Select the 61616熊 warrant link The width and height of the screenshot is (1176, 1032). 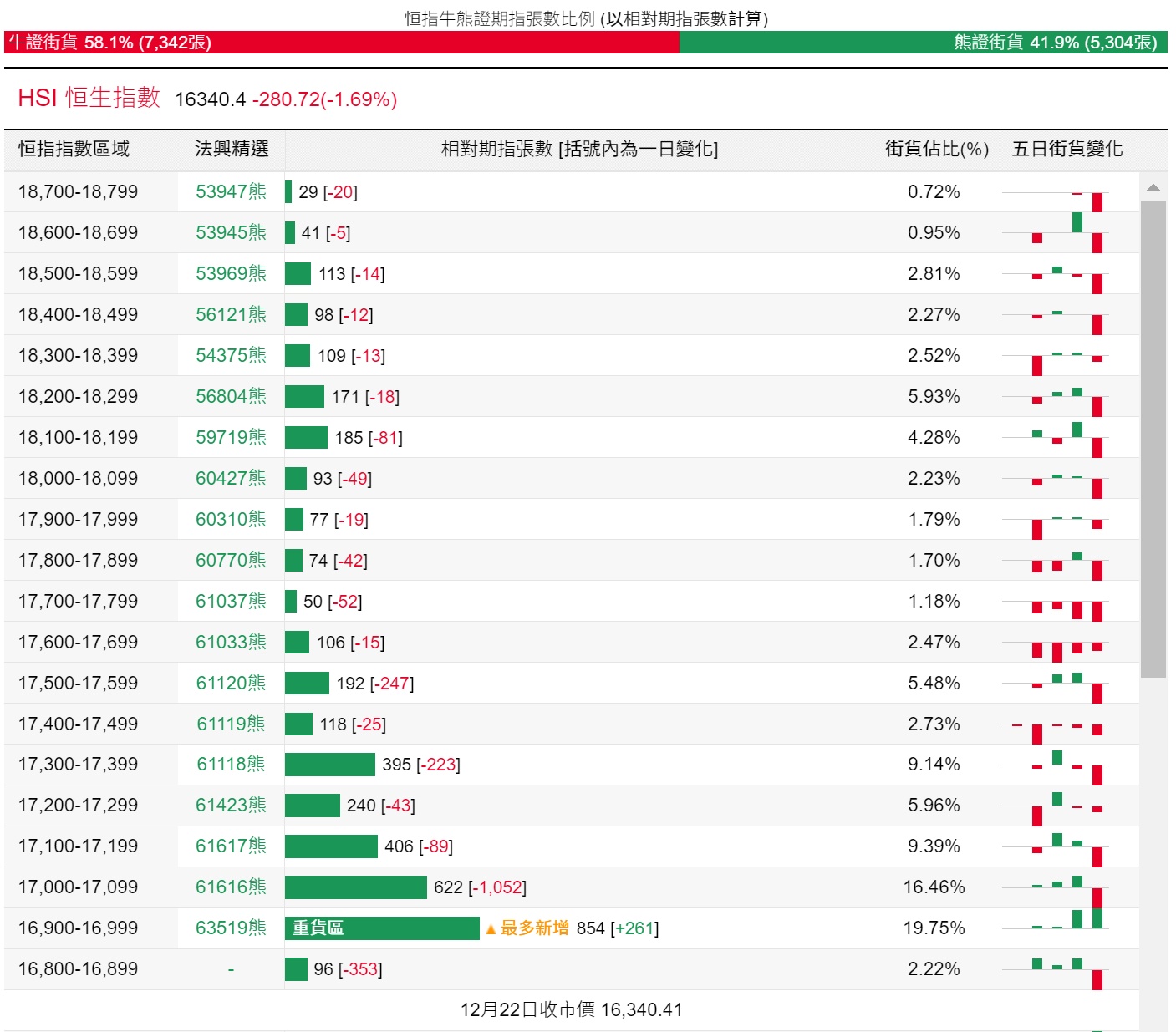point(231,887)
